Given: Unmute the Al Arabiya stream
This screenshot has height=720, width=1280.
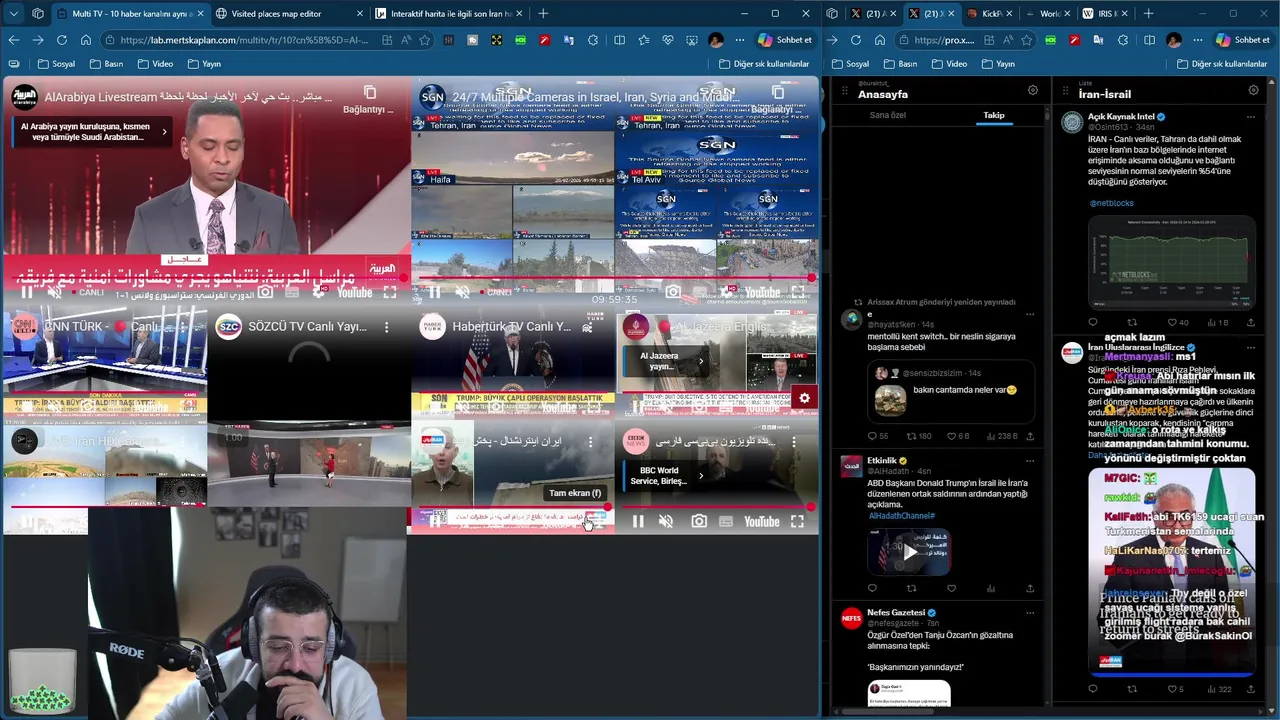Looking at the screenshot, I should [55, 293].
